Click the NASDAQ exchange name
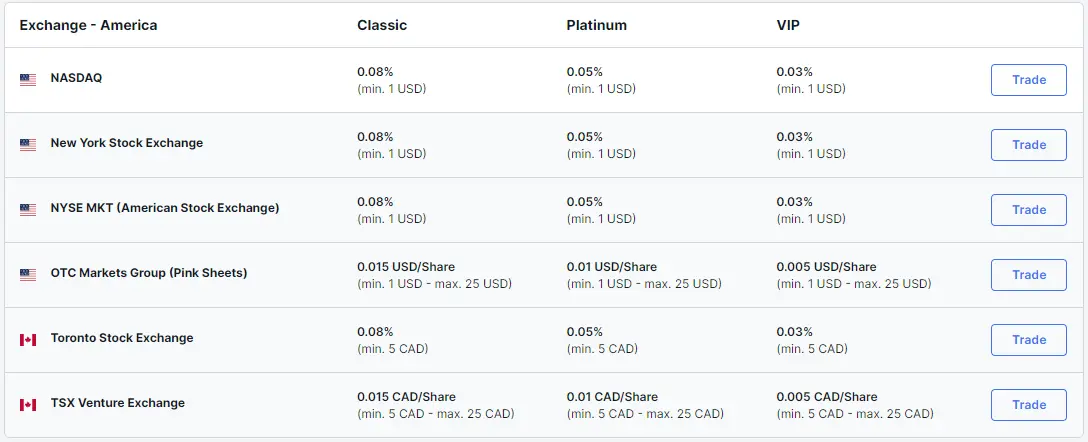Screen dimensions: 1088x442 pos(76,78)
